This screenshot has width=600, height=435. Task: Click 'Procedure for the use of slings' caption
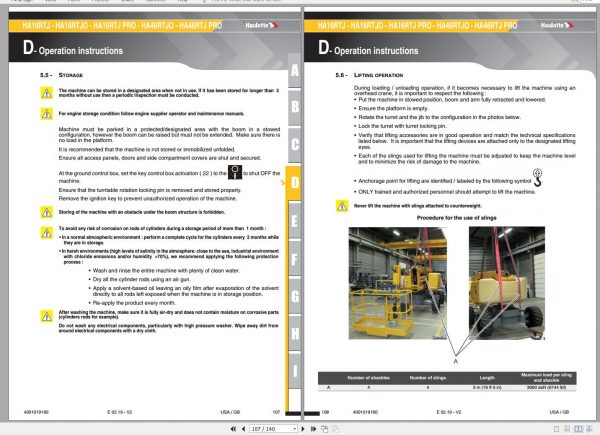[x=457, y=218]
